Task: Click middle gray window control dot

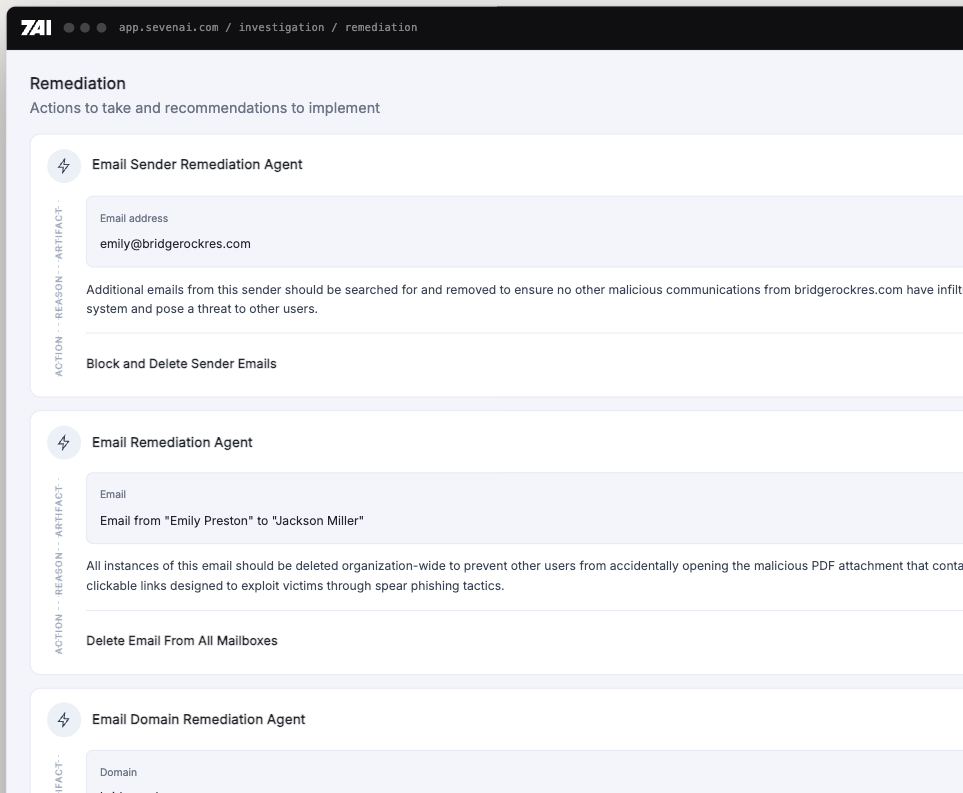Action: [85, 28]
